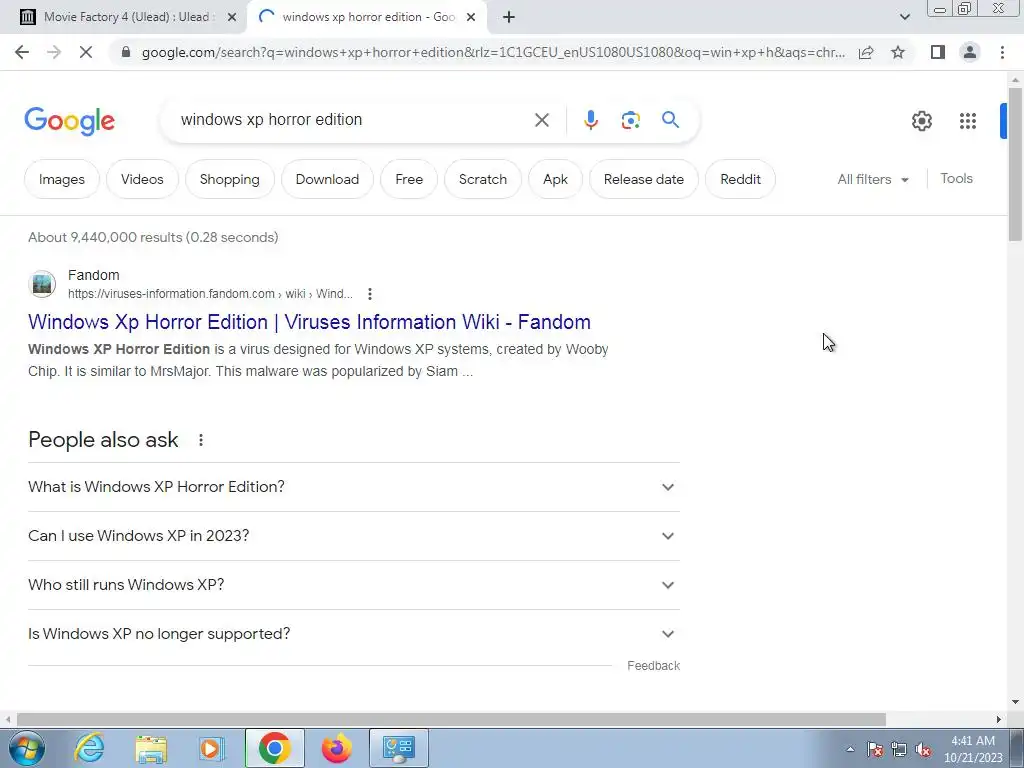The image size is (1024, 768).
Task: Open the Google apps grid
Action: pos(968,121)
